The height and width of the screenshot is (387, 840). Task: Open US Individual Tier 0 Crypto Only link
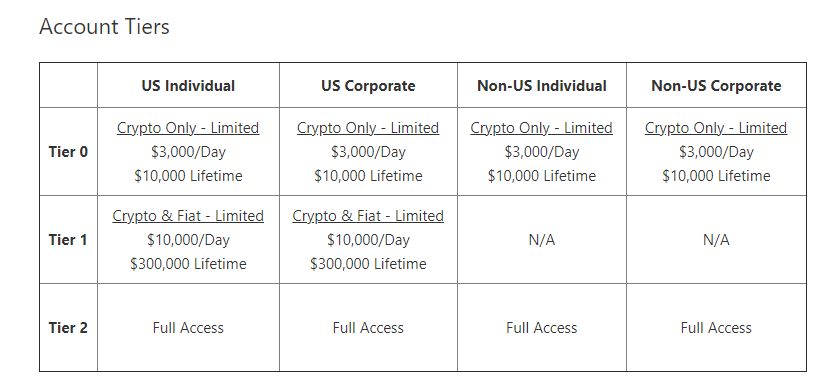click(188, 128)
